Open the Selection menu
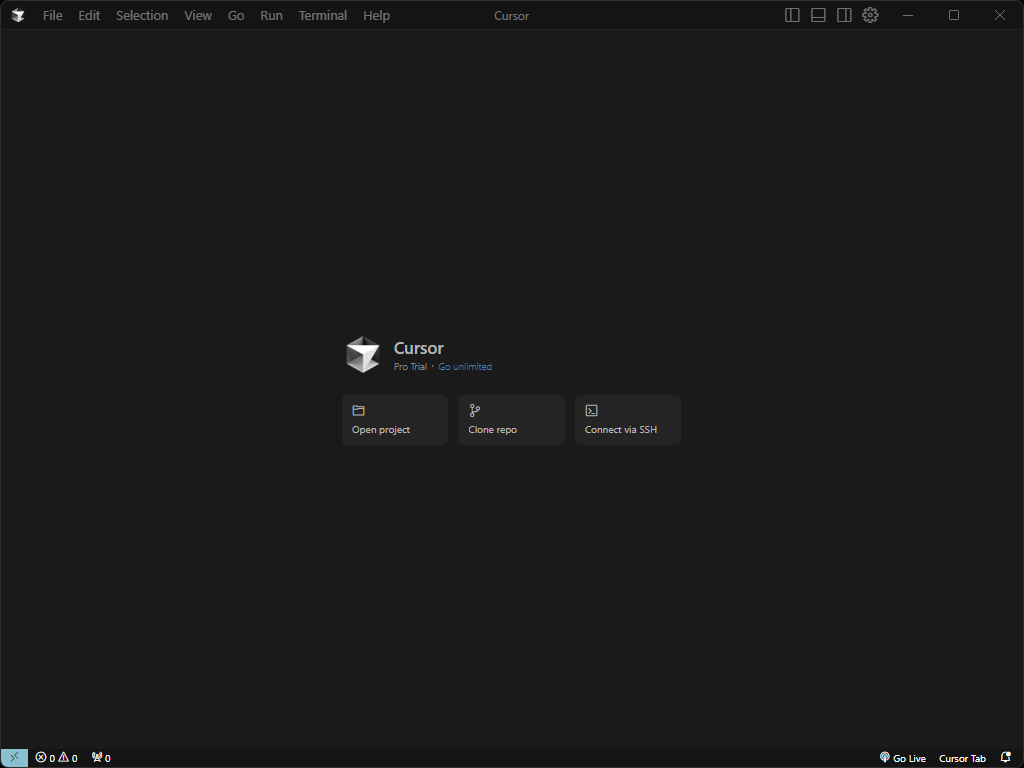 [142, 15]
